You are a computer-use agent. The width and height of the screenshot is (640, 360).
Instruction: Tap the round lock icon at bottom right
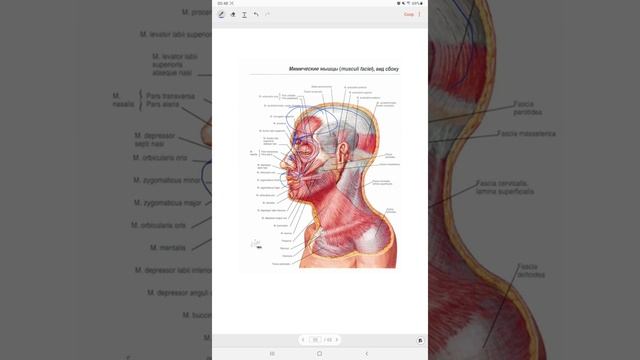[420, 340]
